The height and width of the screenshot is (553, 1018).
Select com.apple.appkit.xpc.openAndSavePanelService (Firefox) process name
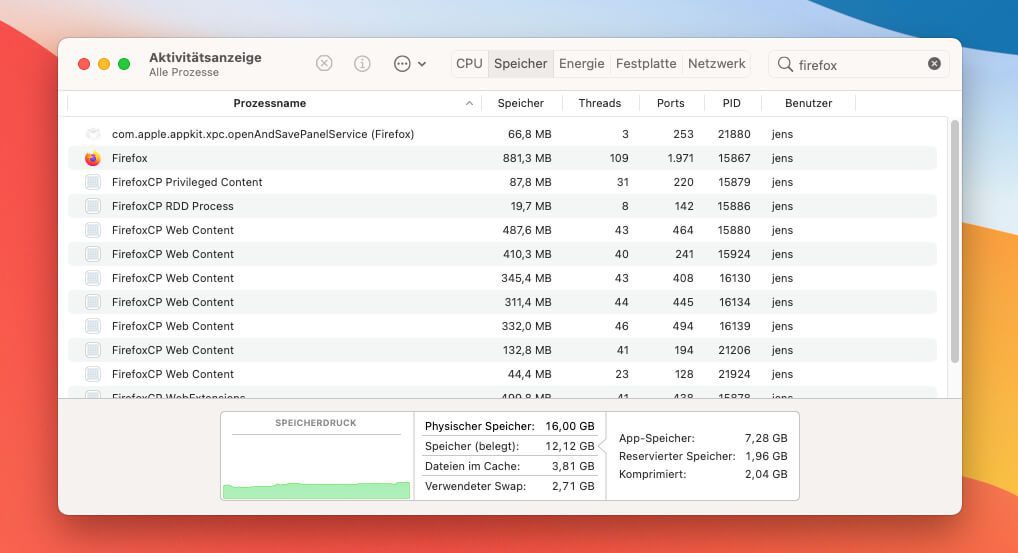263,134
